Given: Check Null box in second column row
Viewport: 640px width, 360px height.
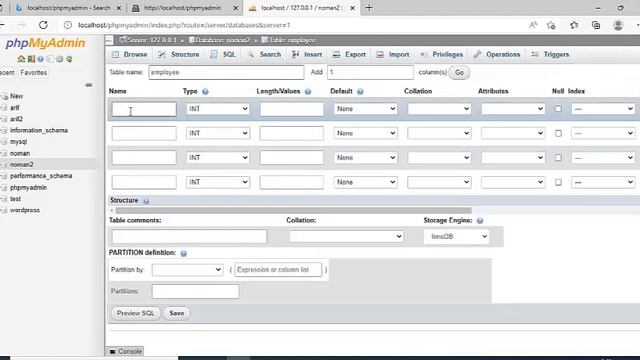Looking at the screenshot, I should click(558, 133).
